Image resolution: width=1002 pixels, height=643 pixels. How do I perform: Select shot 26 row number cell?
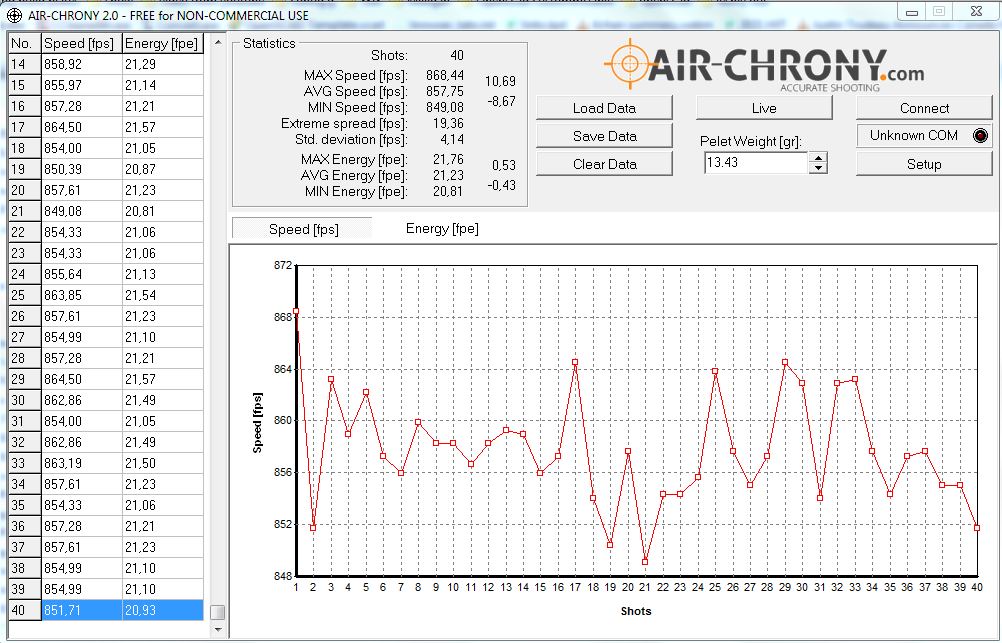pos(24,316)
